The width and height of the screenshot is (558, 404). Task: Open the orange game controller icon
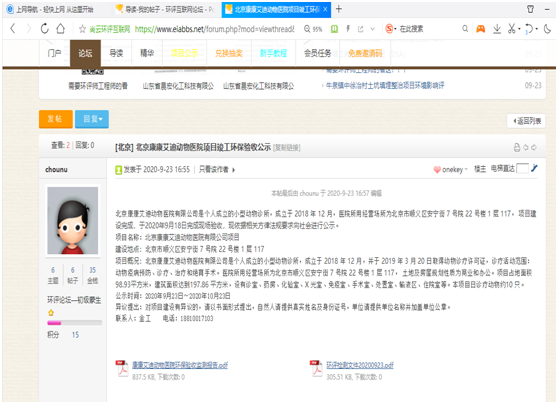pyautogui.click(x=480, y=29)
